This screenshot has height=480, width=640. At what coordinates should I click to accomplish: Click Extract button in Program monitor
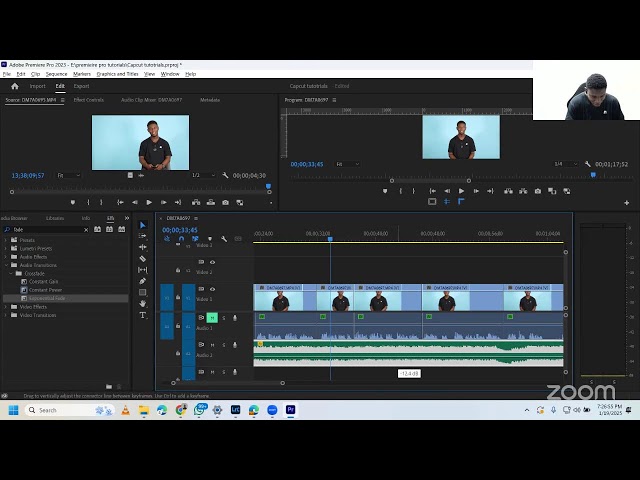tap(523, 191)
